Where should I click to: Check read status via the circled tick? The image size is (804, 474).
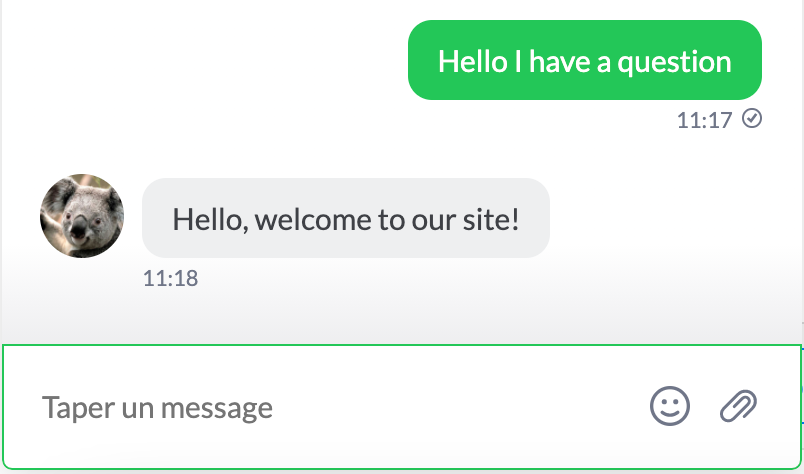(x=752, y=119)
